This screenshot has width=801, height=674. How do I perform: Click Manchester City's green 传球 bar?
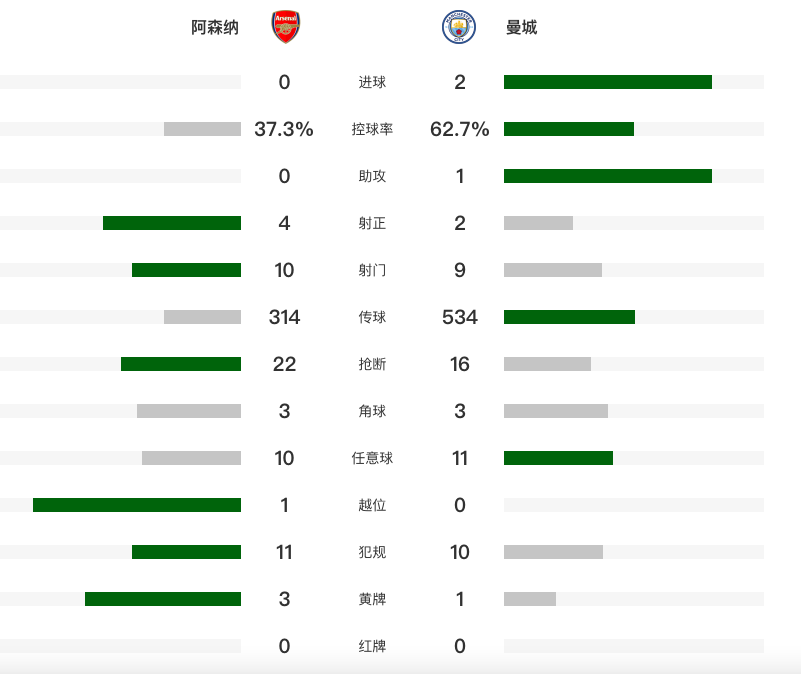[569, 317]
